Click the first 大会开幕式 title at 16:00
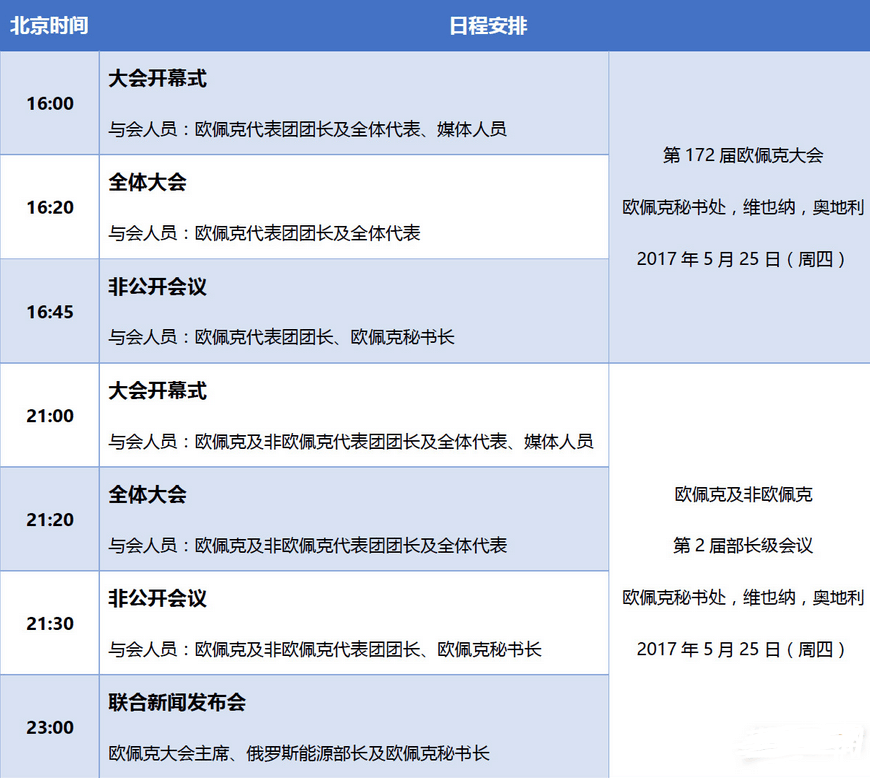870x778 pixels. (x=158, y=78)
